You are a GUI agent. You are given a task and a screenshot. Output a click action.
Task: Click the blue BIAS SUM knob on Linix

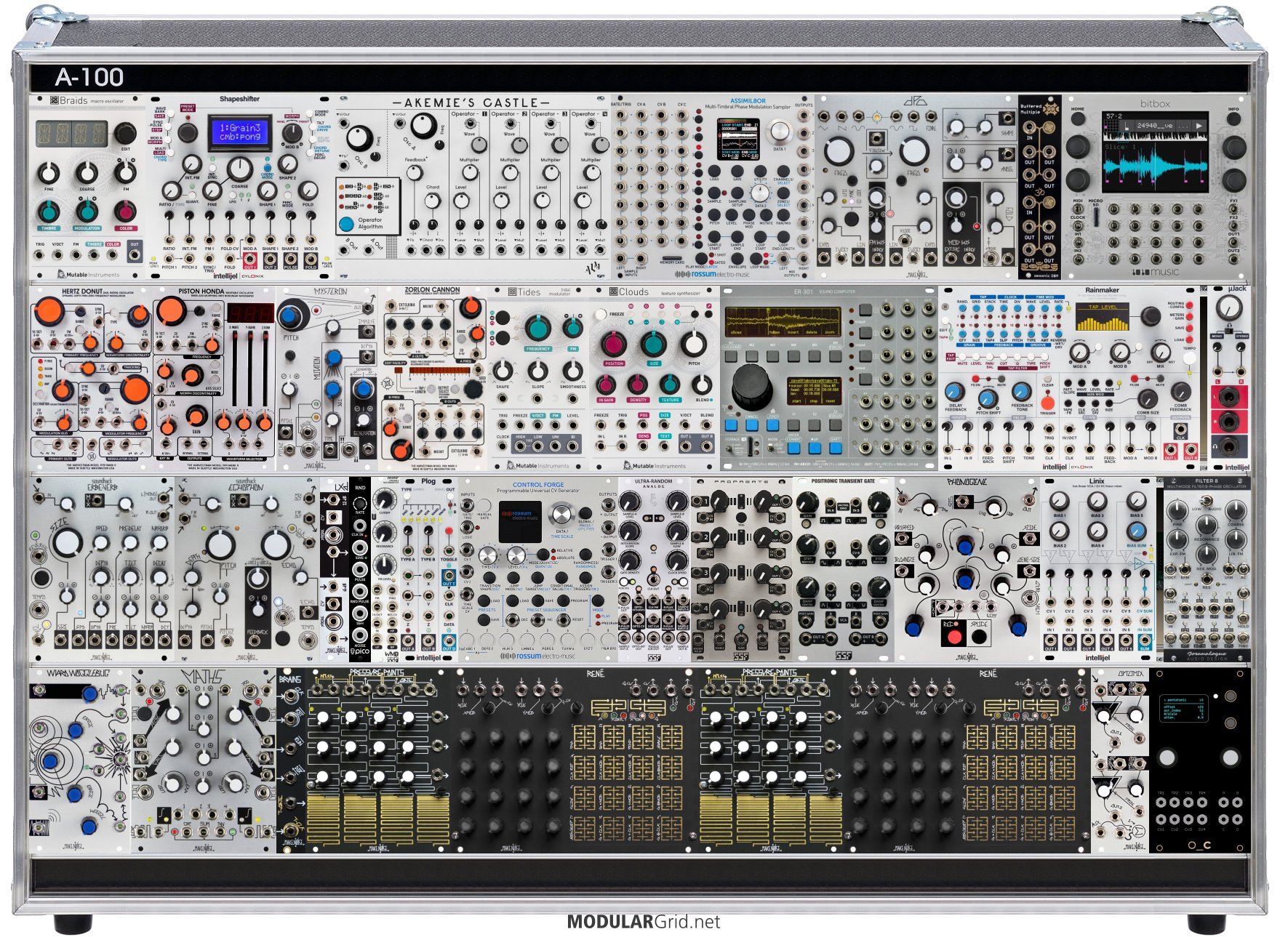tap(1135, 531)
